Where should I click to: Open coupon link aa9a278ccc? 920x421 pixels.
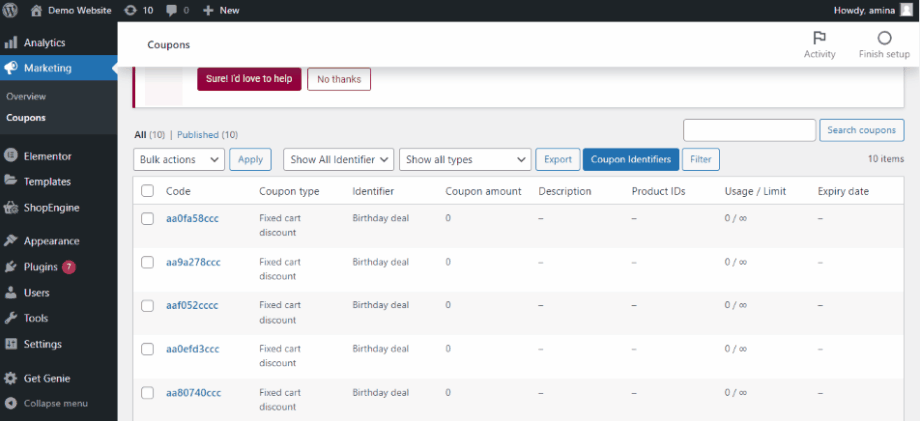pyautogui.click(x=193, y=262)
